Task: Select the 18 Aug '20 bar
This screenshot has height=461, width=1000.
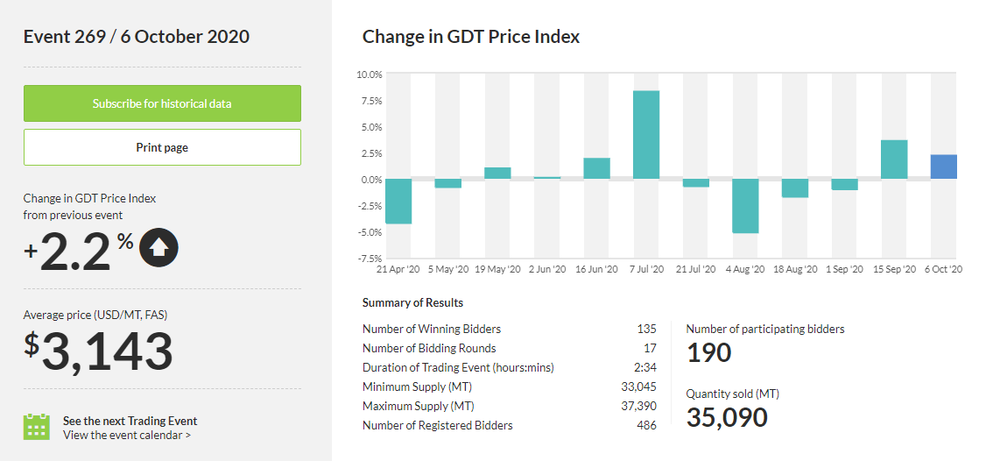Action: 795,188
